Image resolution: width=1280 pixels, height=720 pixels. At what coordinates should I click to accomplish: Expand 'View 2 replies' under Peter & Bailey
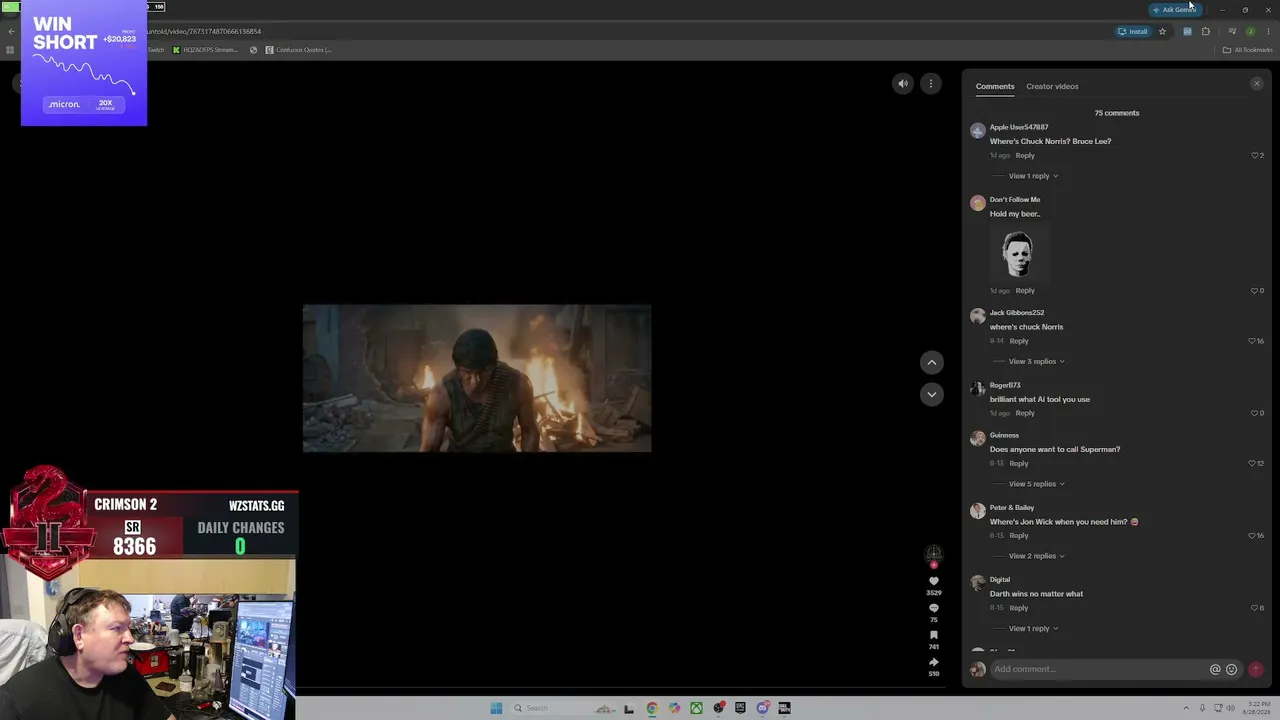(1036, 556)
